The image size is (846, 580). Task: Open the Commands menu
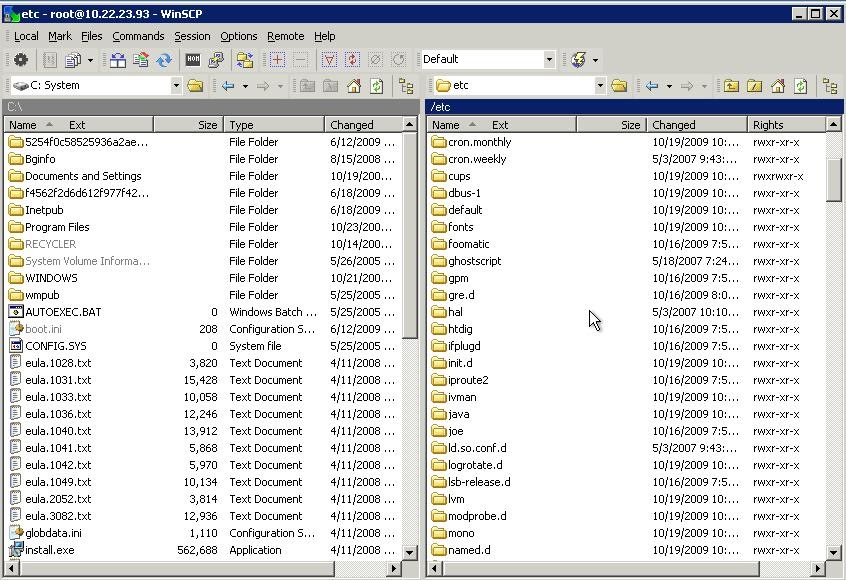[x=138, y=36]
